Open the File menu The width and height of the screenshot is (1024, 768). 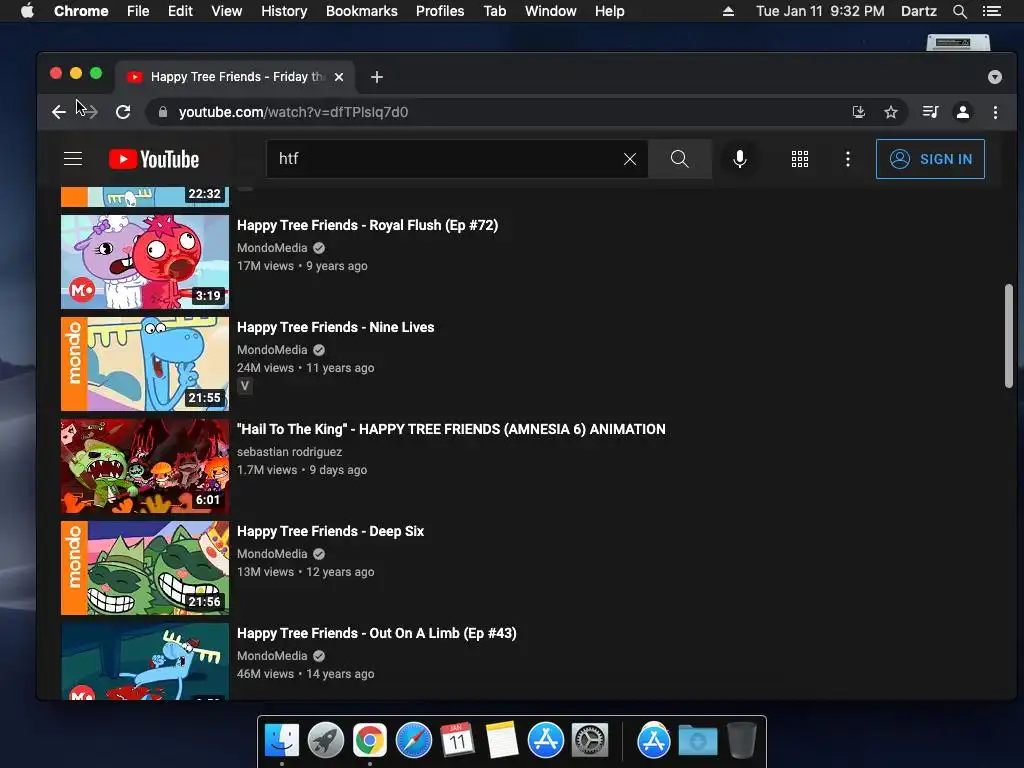(x=138, y=11)
